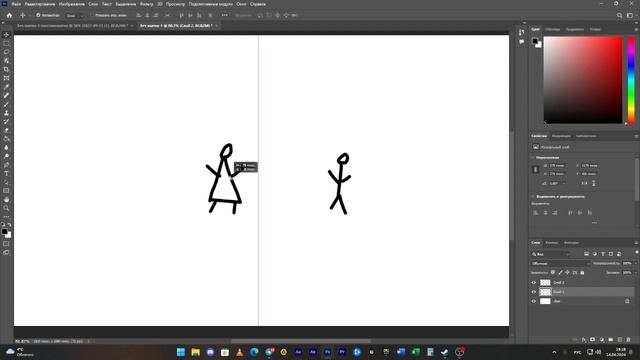Open the Windows Start button
Viewport: 640px width, 360px height.
click(181, 352)
